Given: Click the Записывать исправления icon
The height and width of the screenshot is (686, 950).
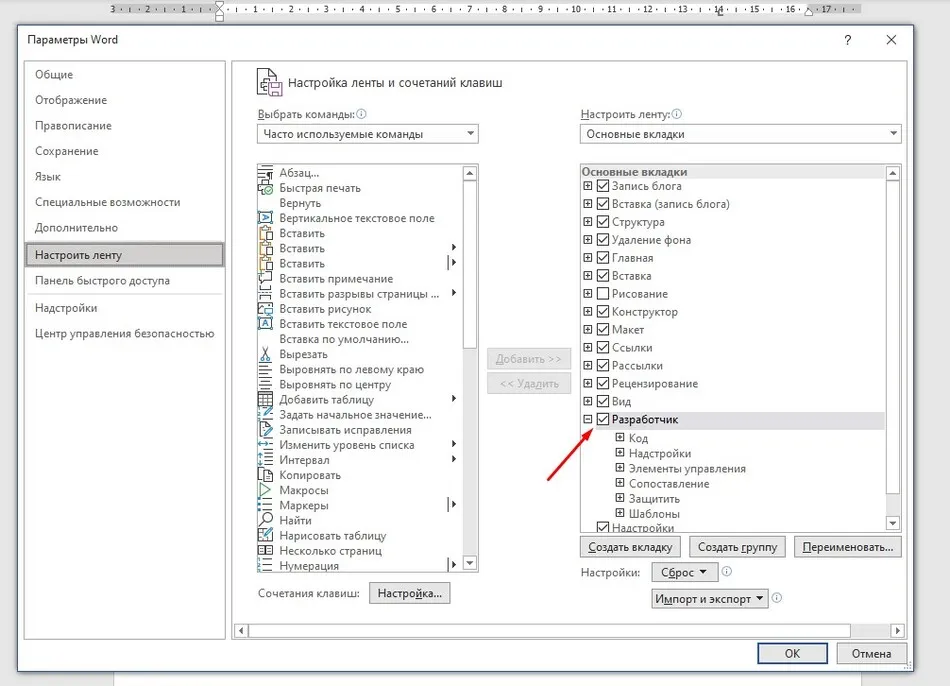Looking at the screenshot, I should coord(265,430).
